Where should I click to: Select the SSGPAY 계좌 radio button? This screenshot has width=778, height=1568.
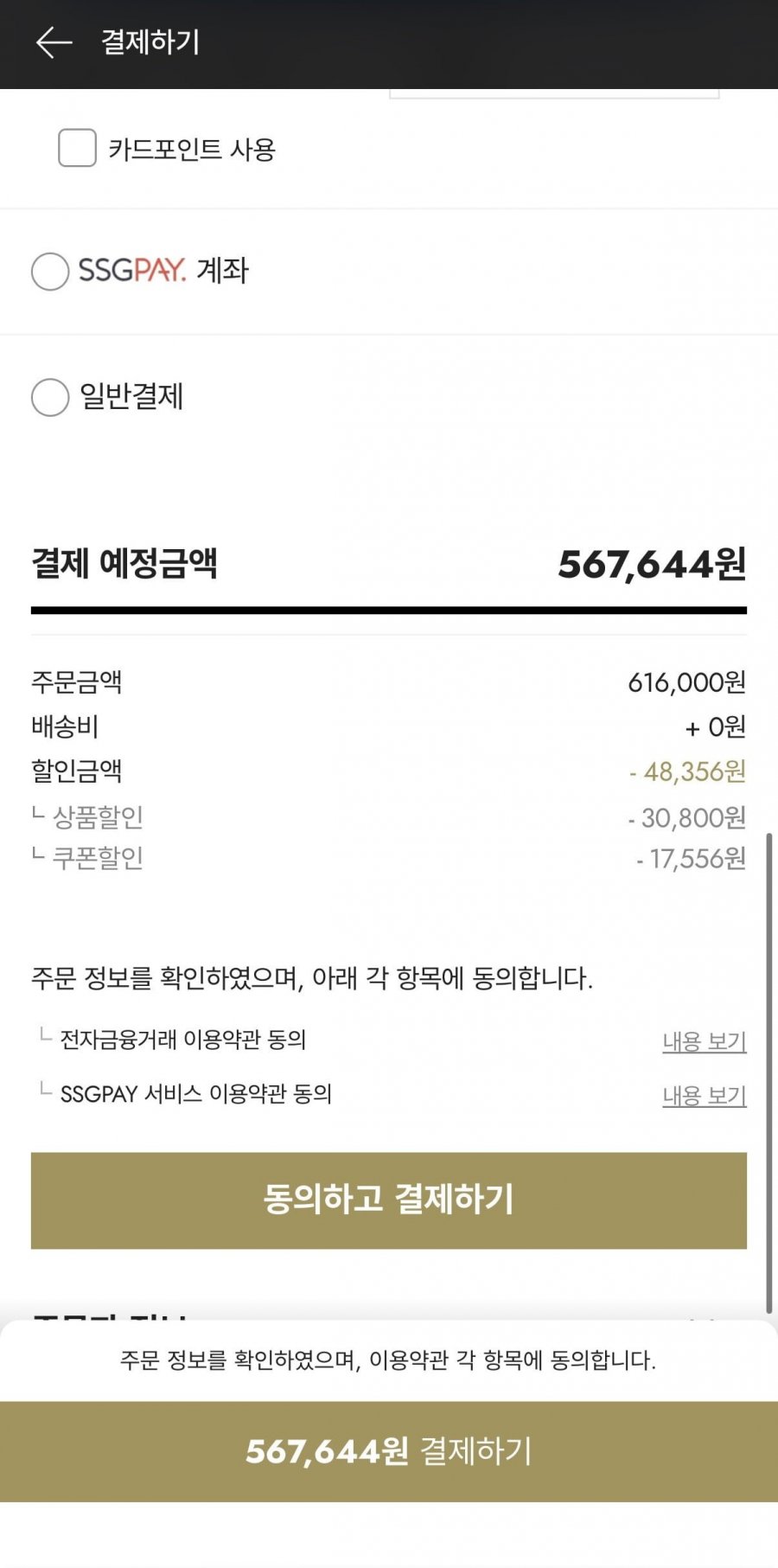click(x=50, y=272)
